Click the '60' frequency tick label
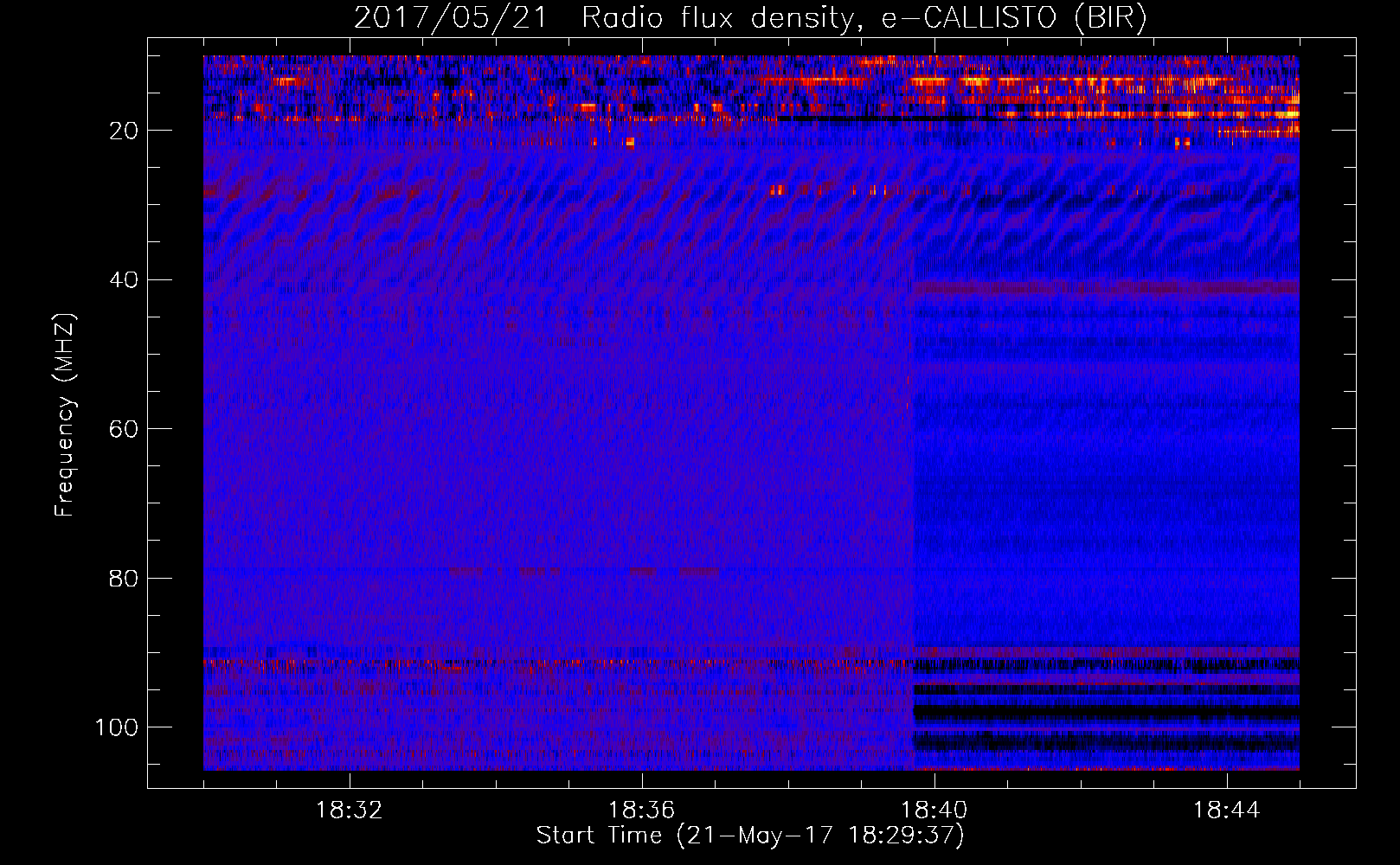 tap(125, 429)
